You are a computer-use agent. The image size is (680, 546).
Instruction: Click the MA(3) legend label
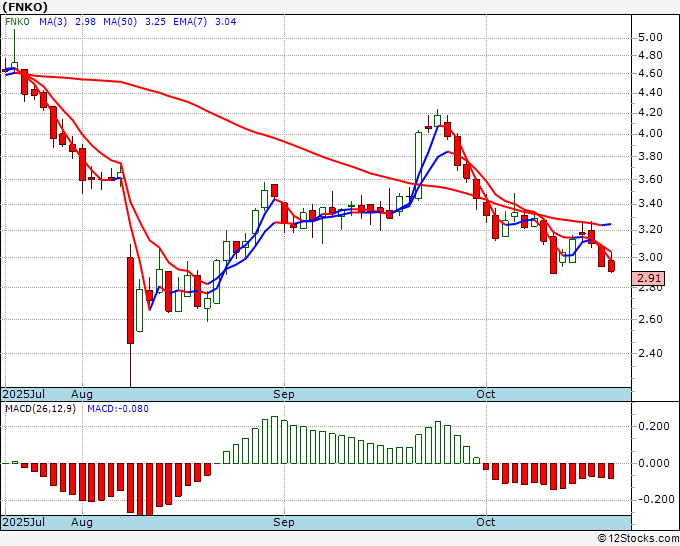(53, 22)
